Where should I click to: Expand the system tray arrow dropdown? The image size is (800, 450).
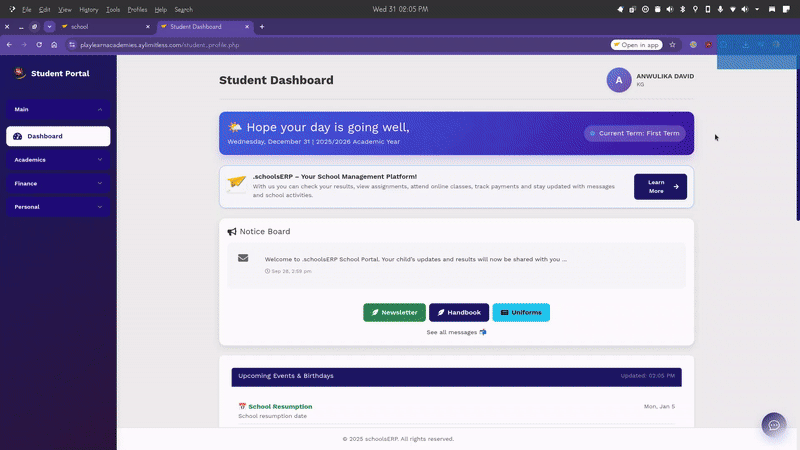[x=757, y=9]
